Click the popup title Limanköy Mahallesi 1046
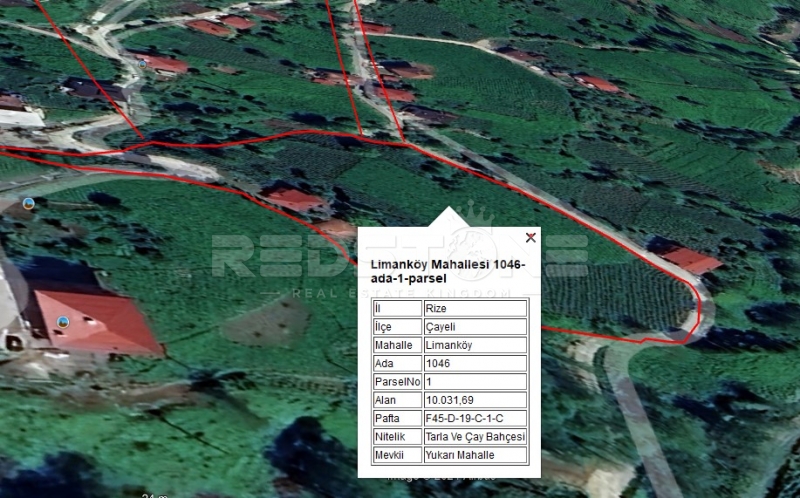 coord(447,271)
